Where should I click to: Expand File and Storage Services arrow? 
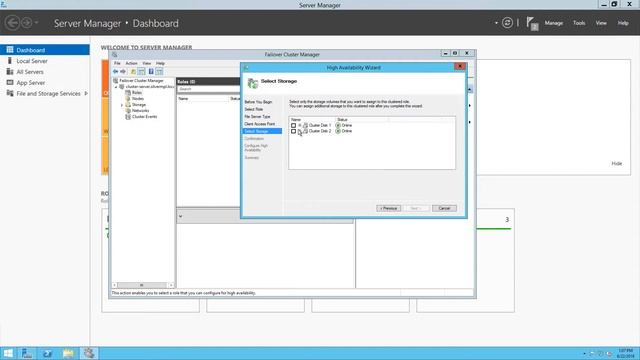point(86,93)
